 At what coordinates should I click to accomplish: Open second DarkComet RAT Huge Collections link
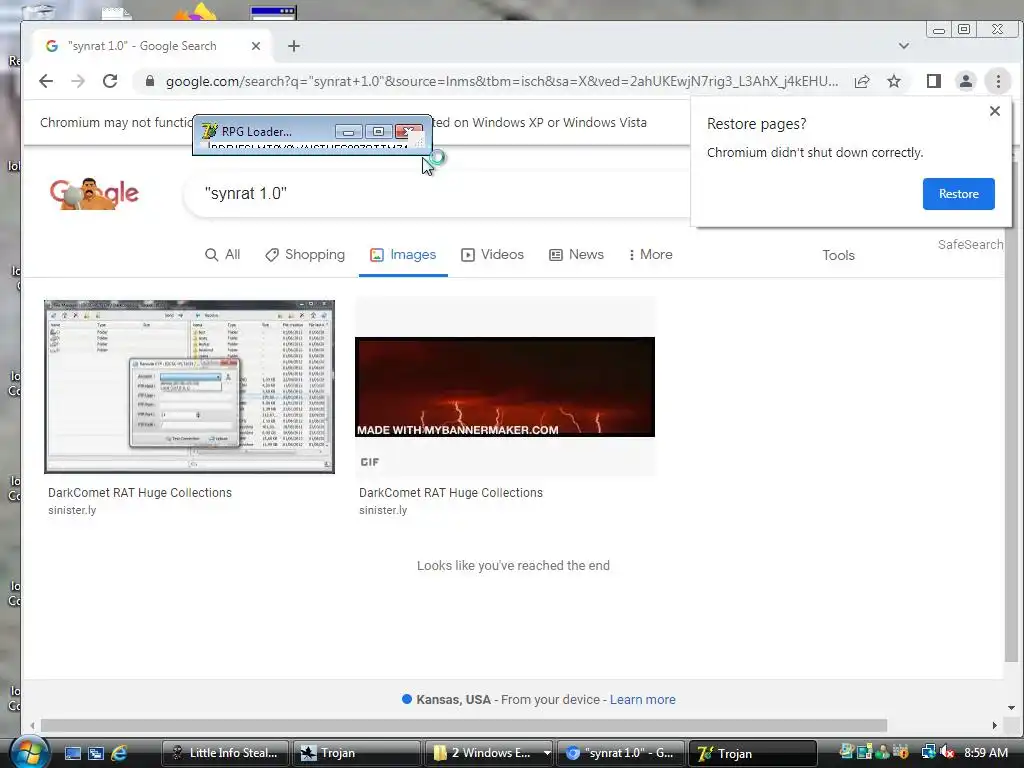click(451, 492)
